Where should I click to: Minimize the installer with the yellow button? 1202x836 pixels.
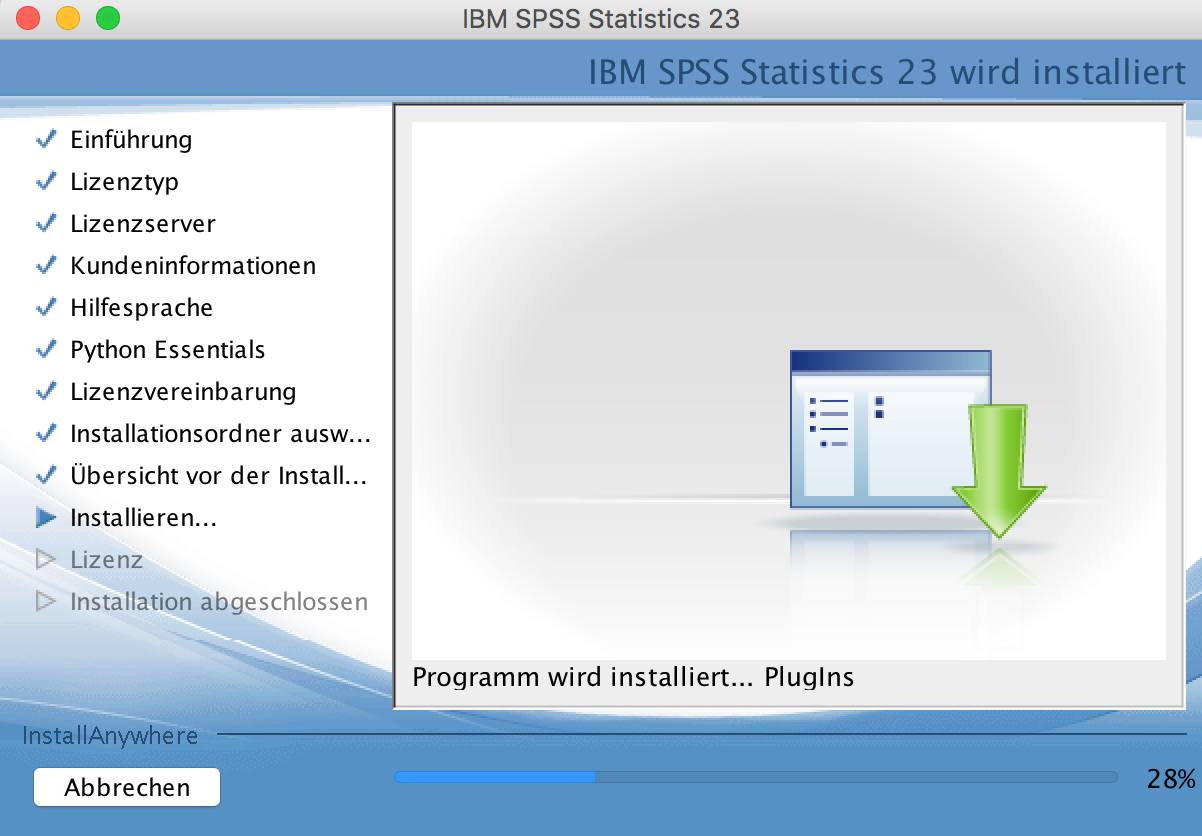click(68, 18)
